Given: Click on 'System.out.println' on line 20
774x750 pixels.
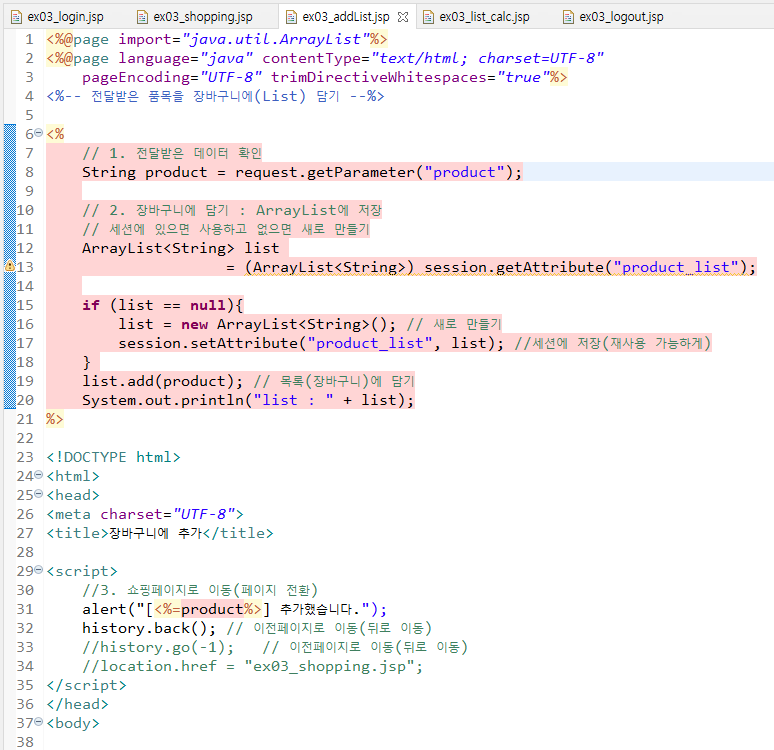Looking at the screenshot, I should pyautogui.click(x=163, y=400).
